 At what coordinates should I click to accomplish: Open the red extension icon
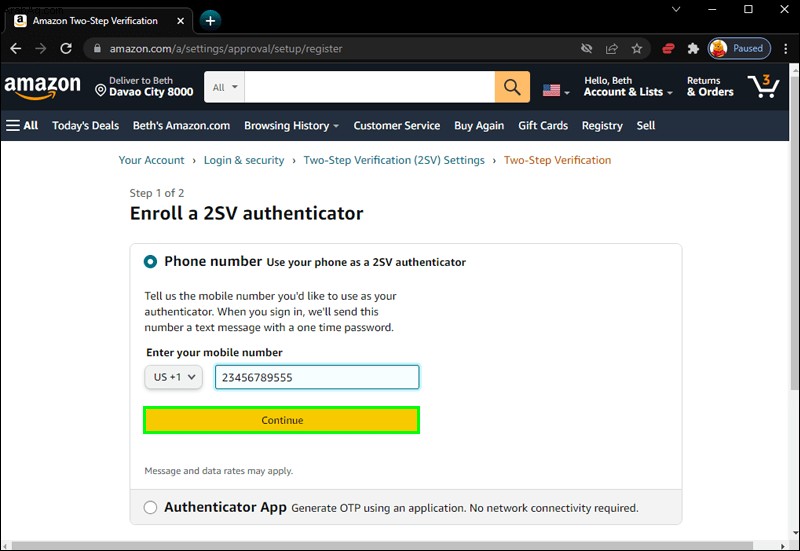(668, 48)
